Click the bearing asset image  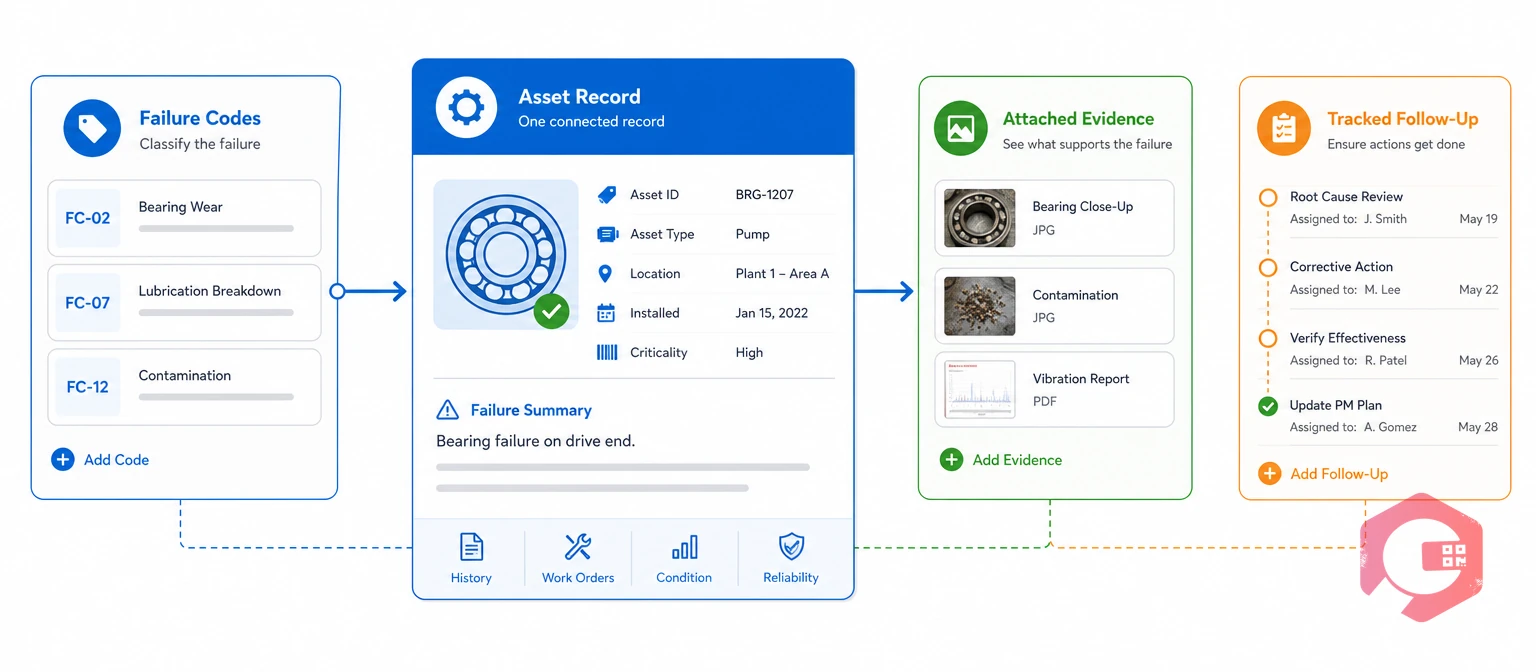click(x=506, y=255)
